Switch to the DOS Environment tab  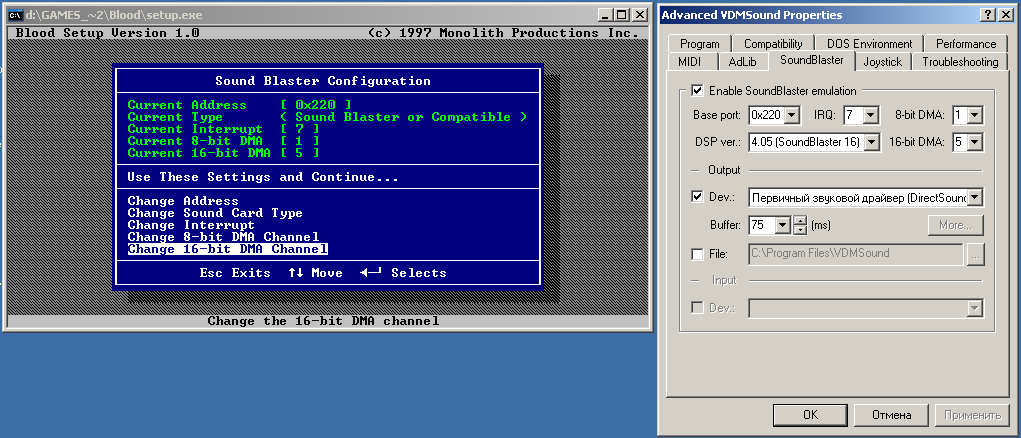click(x=869, y=44)
